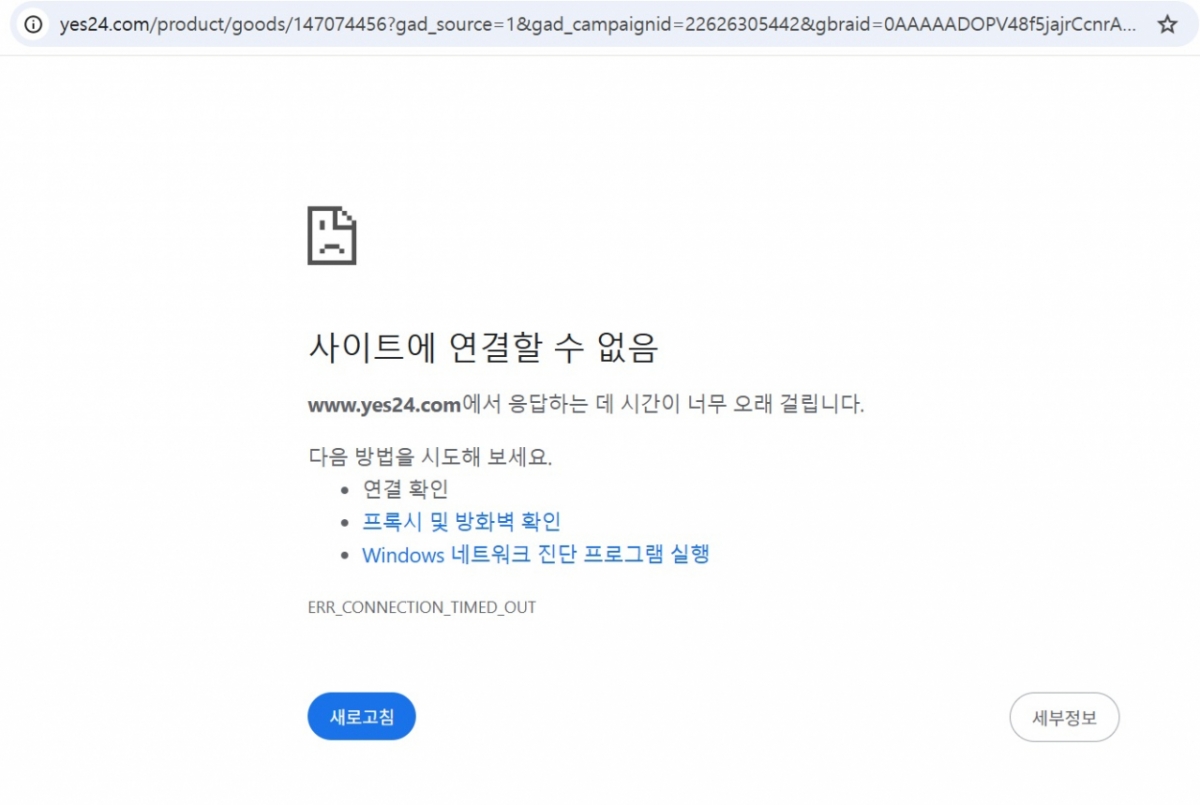
Task: Click the sad page error icon
Action: 332,235
